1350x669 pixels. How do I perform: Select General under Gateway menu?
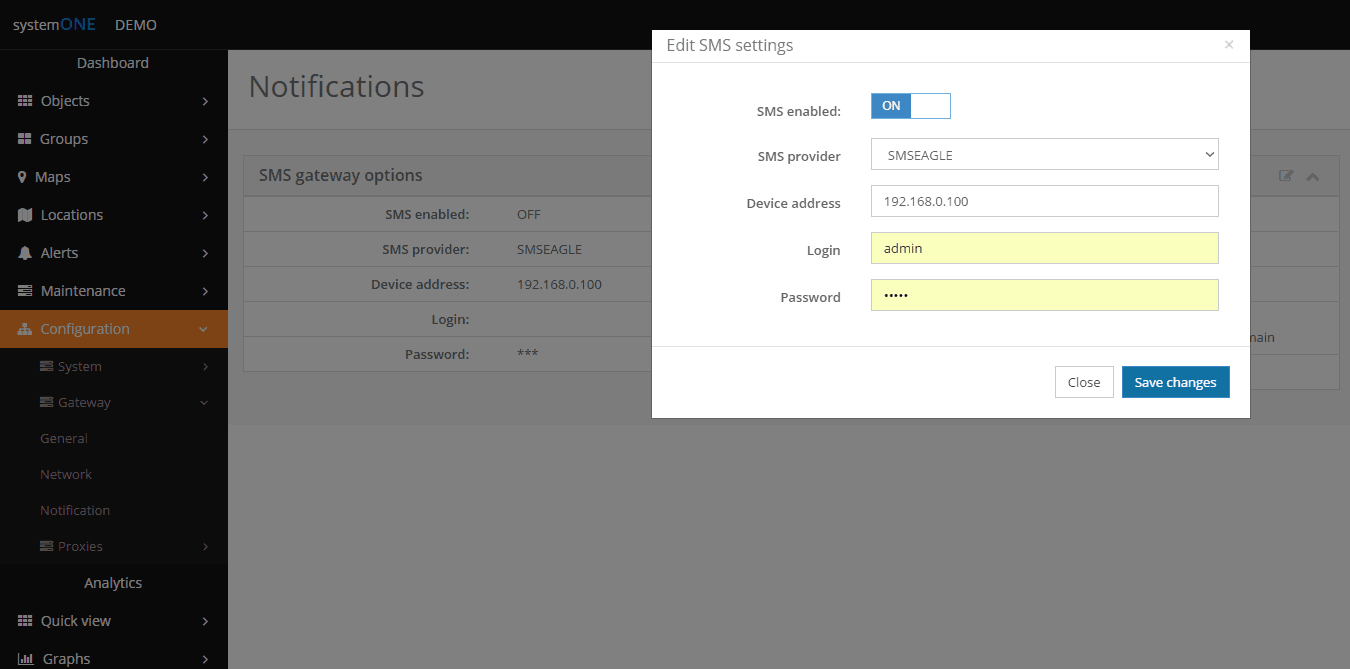[x=64, y=438]
